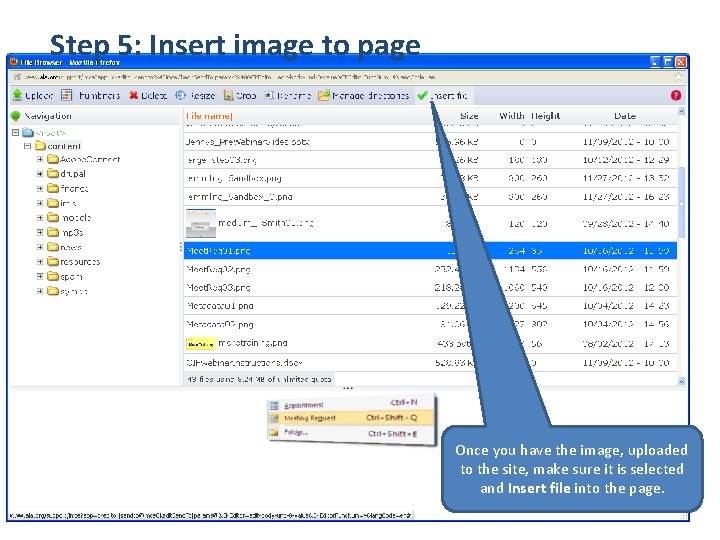Click the Upload toolbar button
The image size is (720, 540).
point(33,96)
